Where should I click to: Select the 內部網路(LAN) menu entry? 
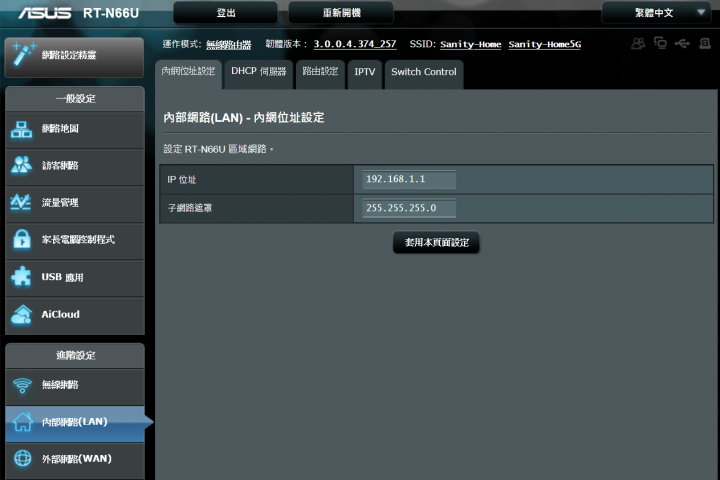(75, 423)
